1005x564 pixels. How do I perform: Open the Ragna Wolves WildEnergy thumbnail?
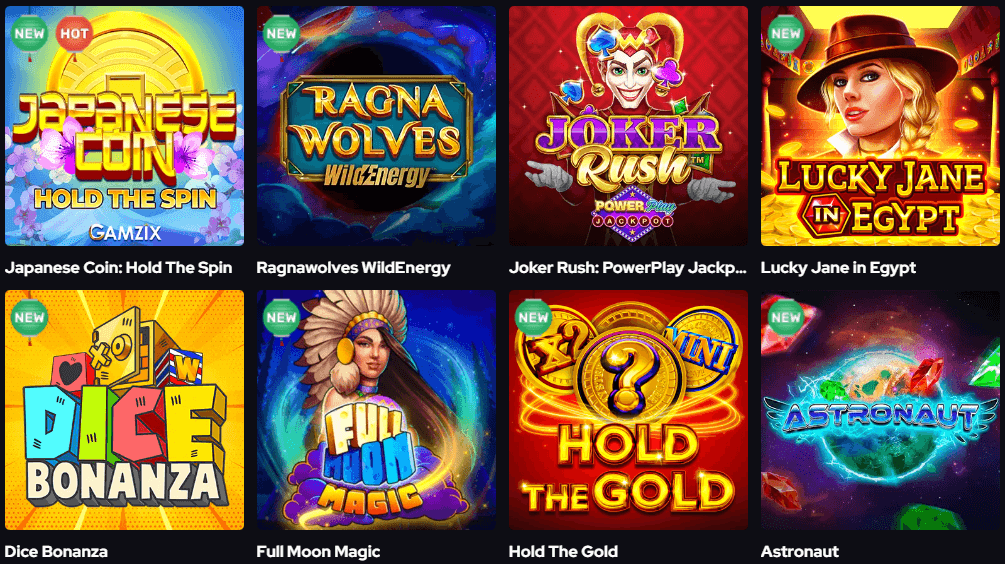point(376,126)
